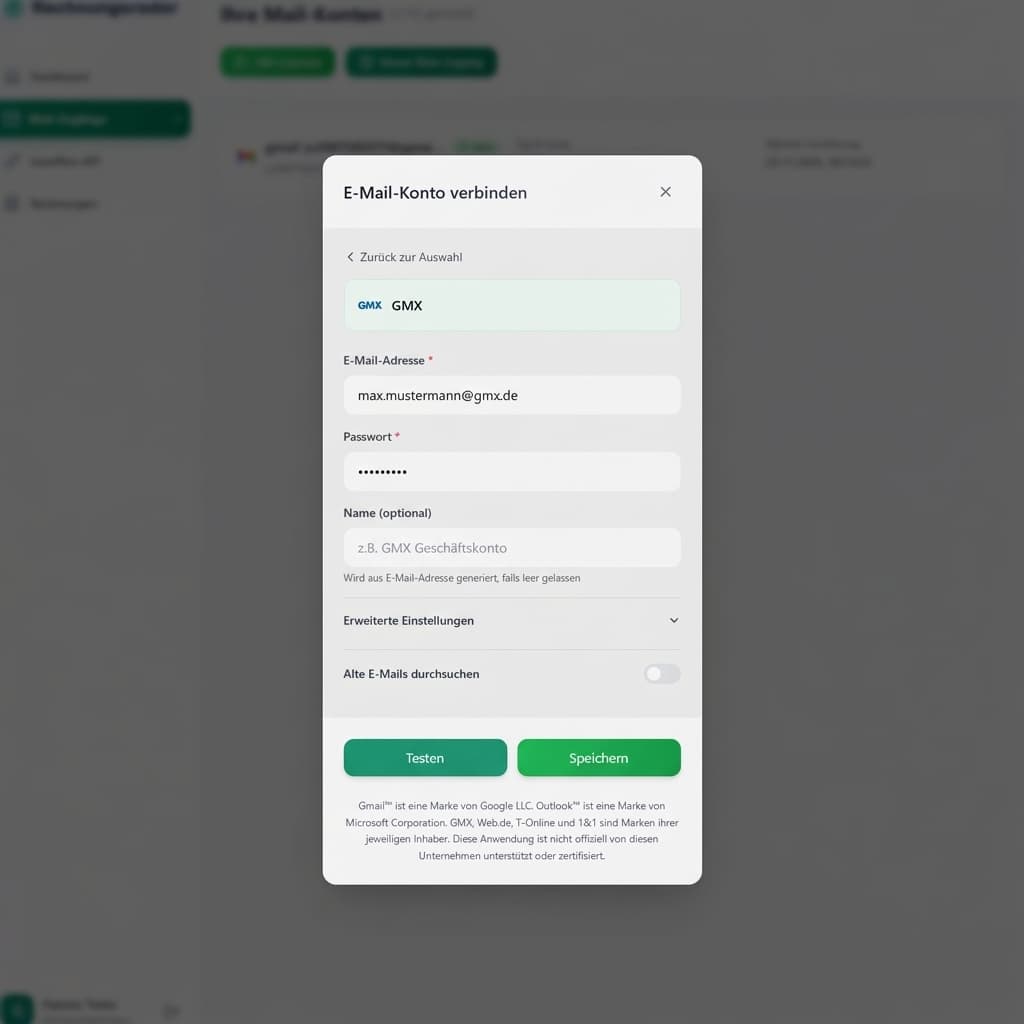The image size is (1024, 1024).
Task: Click the GMX logo icon
Action: coord(370,305)
